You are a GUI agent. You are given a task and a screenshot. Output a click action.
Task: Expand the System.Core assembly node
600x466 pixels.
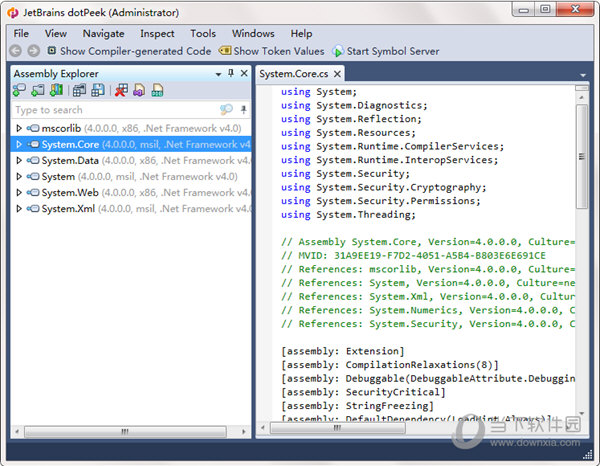coord(19,144)
